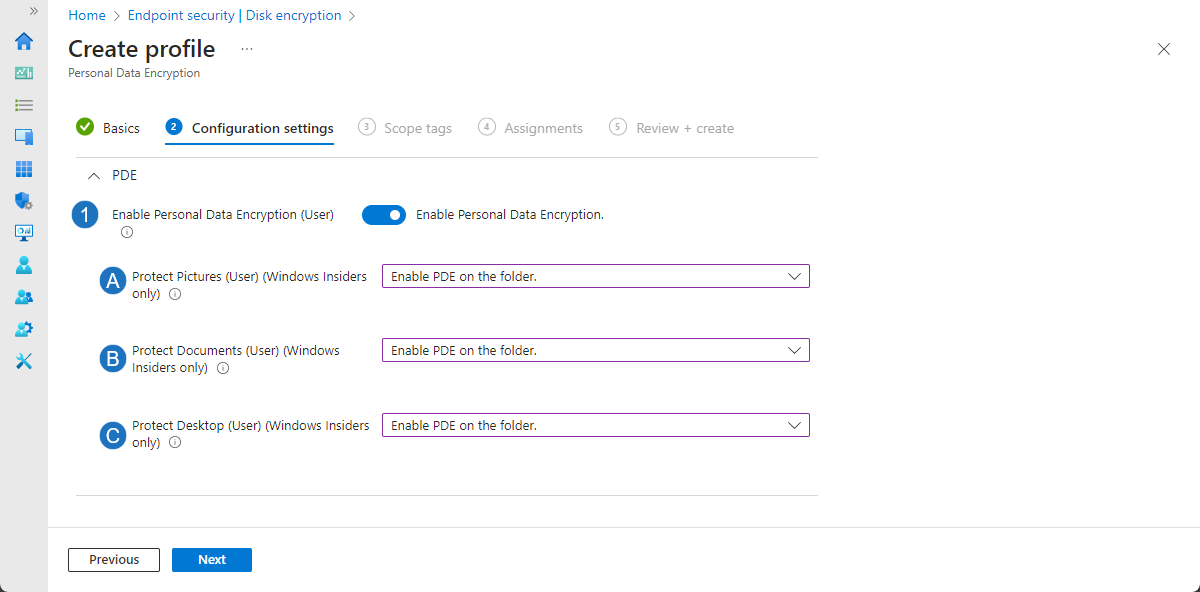The image size is (1200, 592).
Task: Show info icon for Protect Documents
Action: point(223,368)
